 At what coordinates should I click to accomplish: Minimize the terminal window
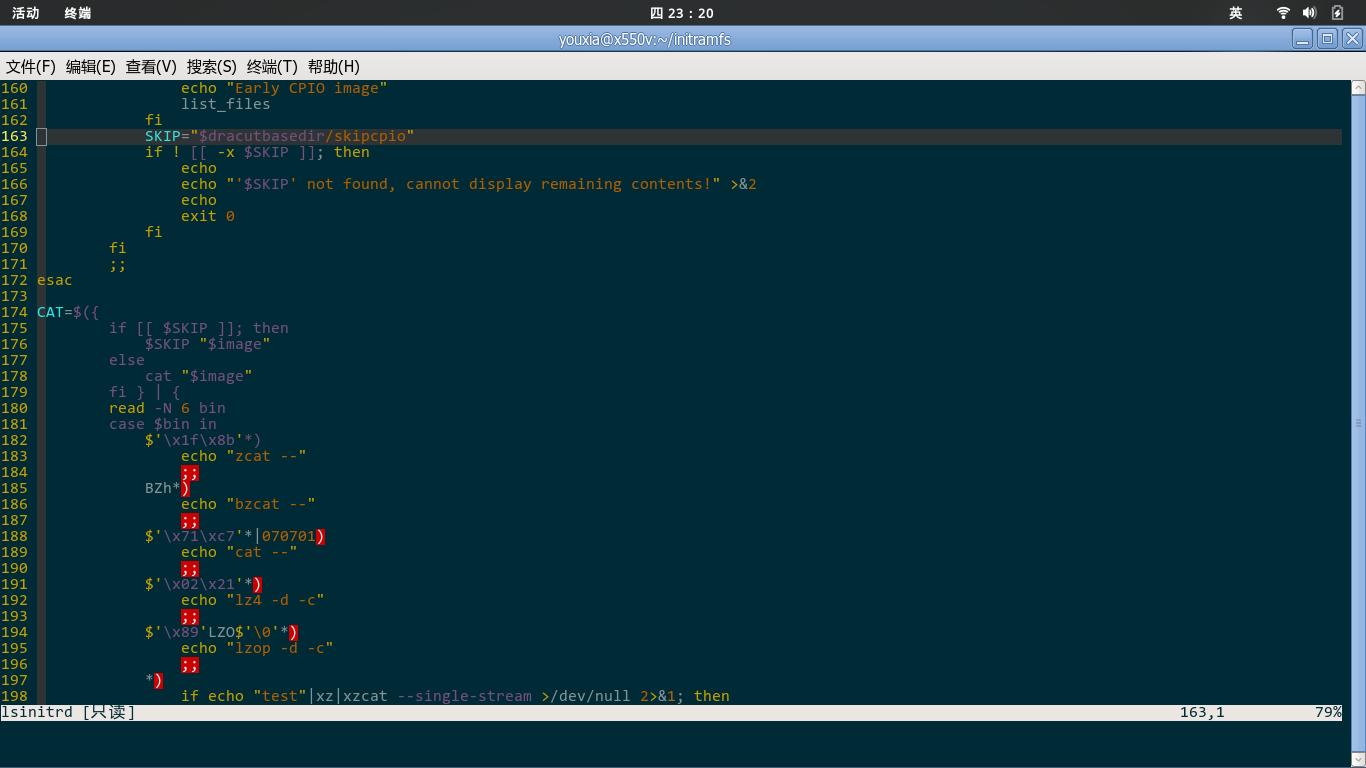tap(1302, 39)
